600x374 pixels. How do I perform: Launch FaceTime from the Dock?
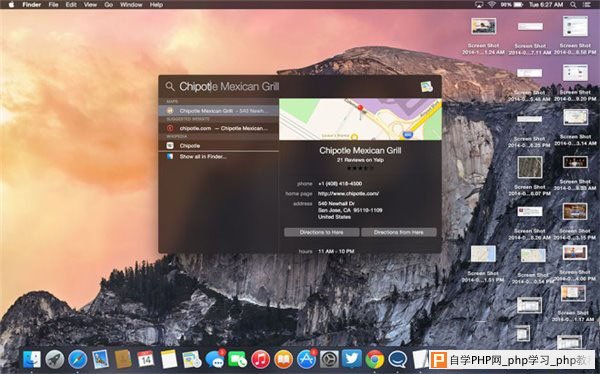pos(237,359)
